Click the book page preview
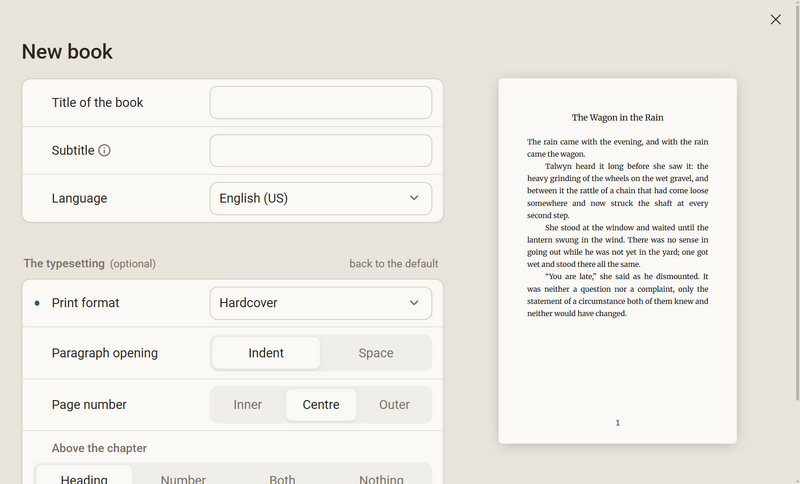The height and width of the screenshot is (484, 800). point(617,261)
